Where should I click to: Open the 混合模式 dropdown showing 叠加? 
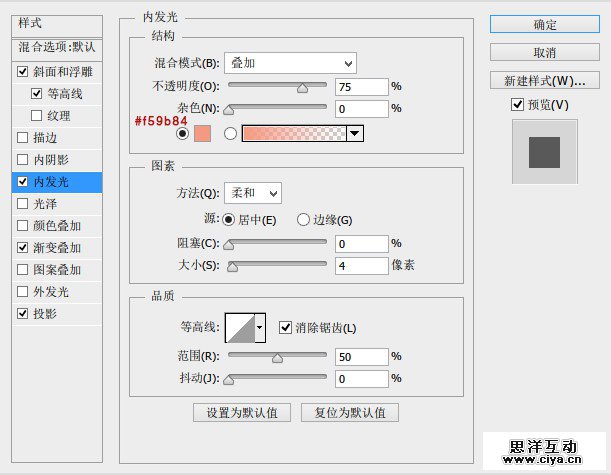(290, 63)
